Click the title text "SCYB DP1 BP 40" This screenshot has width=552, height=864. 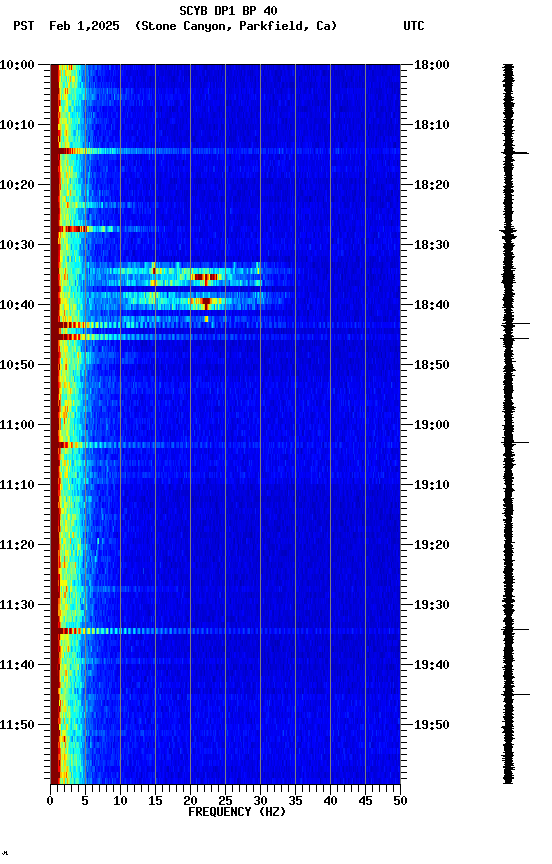(x=228, y=11)
